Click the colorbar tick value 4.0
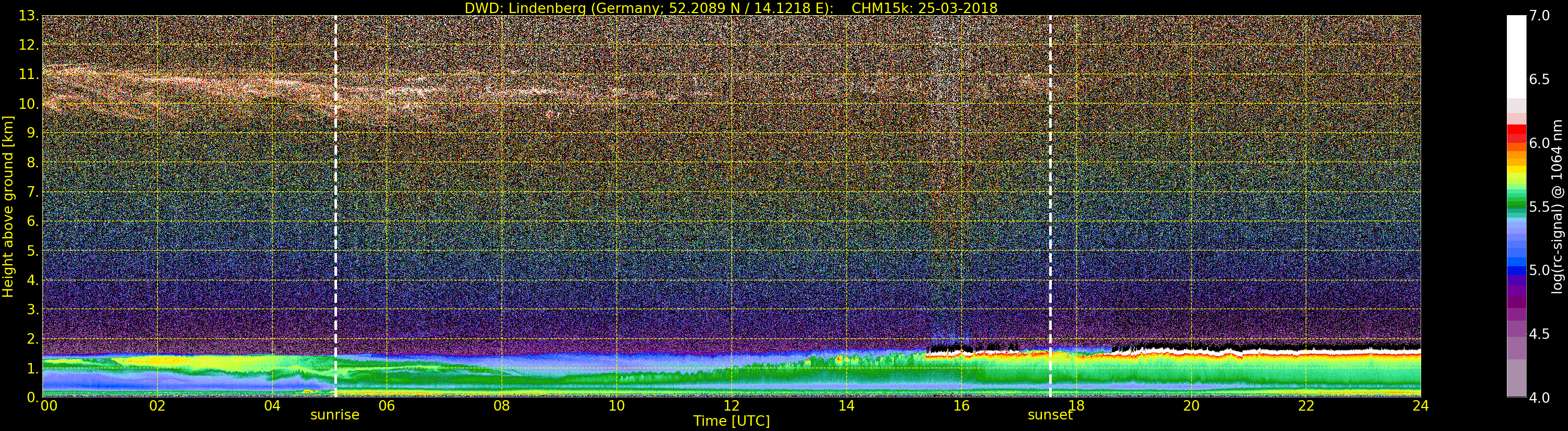 1539,398
